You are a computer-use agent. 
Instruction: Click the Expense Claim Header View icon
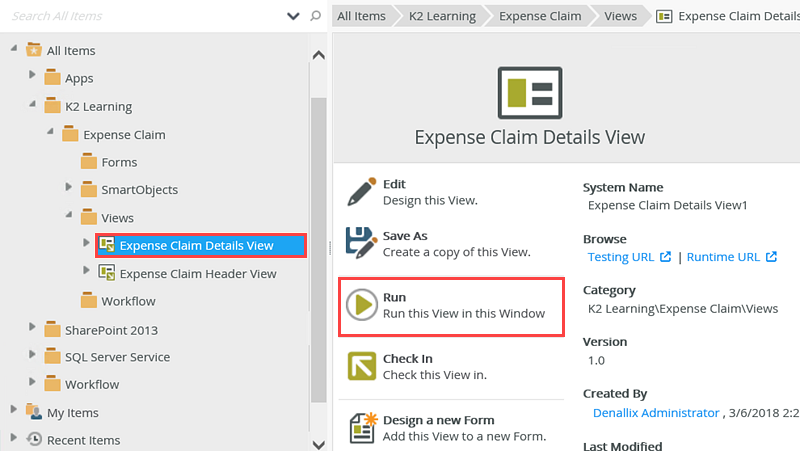click(106, 273)
